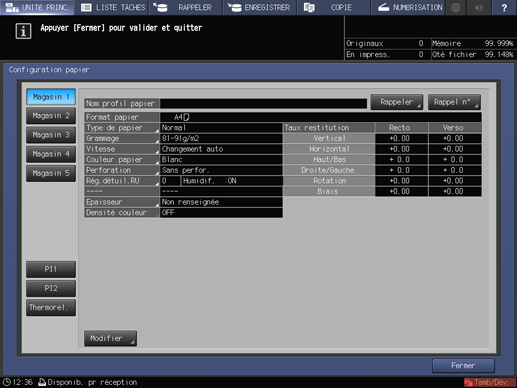This screenshot has height=388, width=517.
Task: Open the NUMERISATION tab
Action: [x=409, y=7]
